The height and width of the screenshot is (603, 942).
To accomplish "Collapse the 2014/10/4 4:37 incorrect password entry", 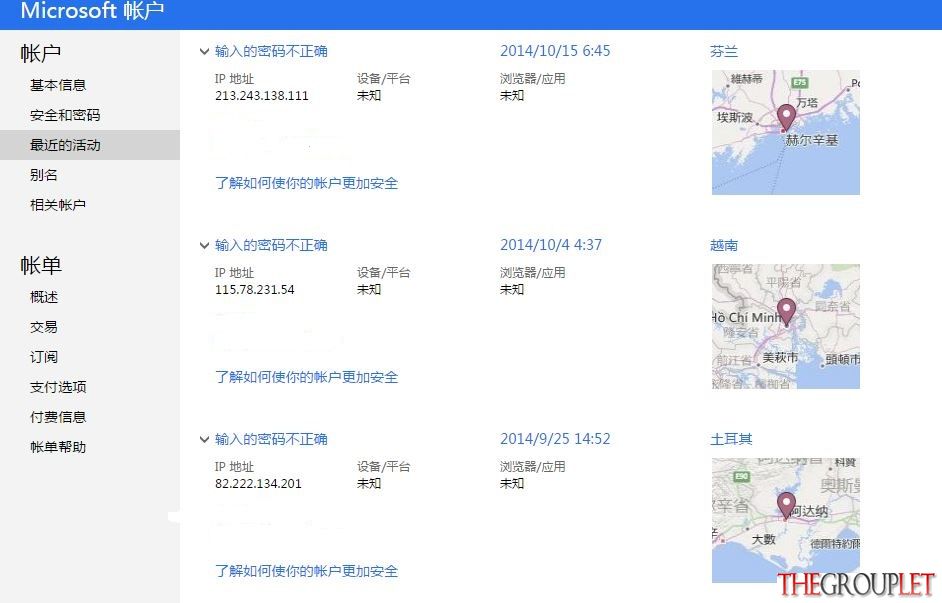I will [204, 246].
